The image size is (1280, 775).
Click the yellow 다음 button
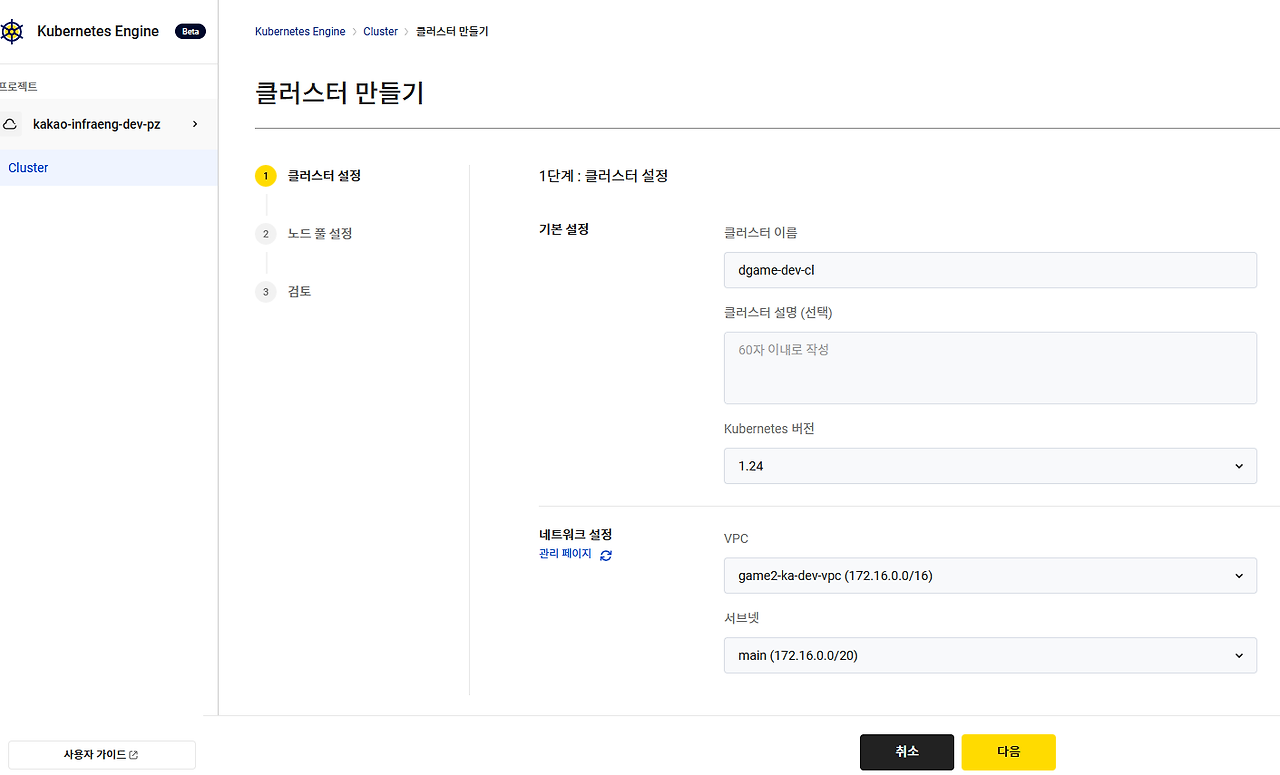click(x=1009, y=752)
